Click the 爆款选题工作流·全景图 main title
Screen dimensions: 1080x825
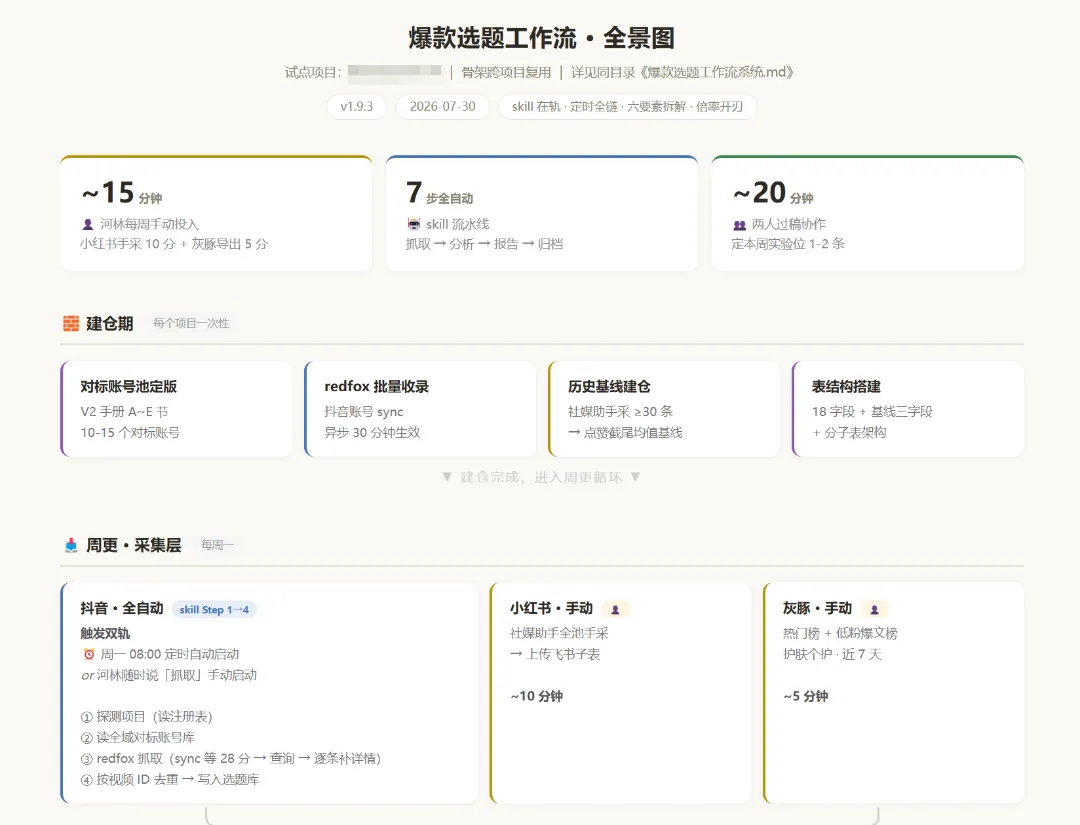click(541, 38)
